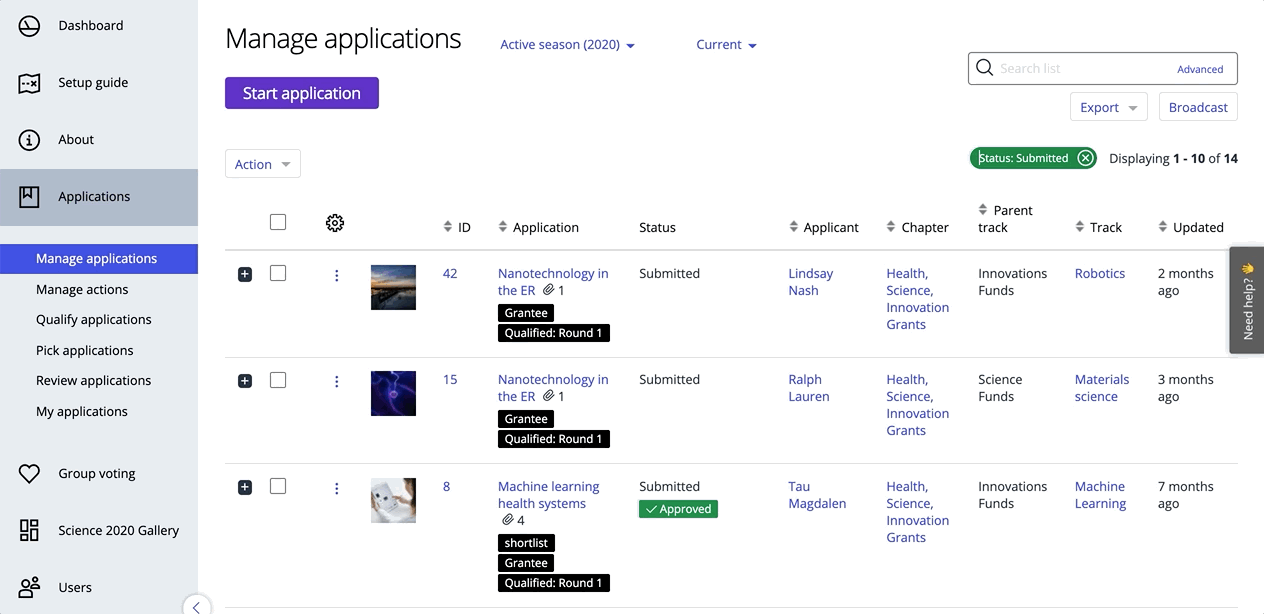This screenshot has width=1264, height=614.
Task: Check the box for Machine learning health systems
Action: (278, 487)
